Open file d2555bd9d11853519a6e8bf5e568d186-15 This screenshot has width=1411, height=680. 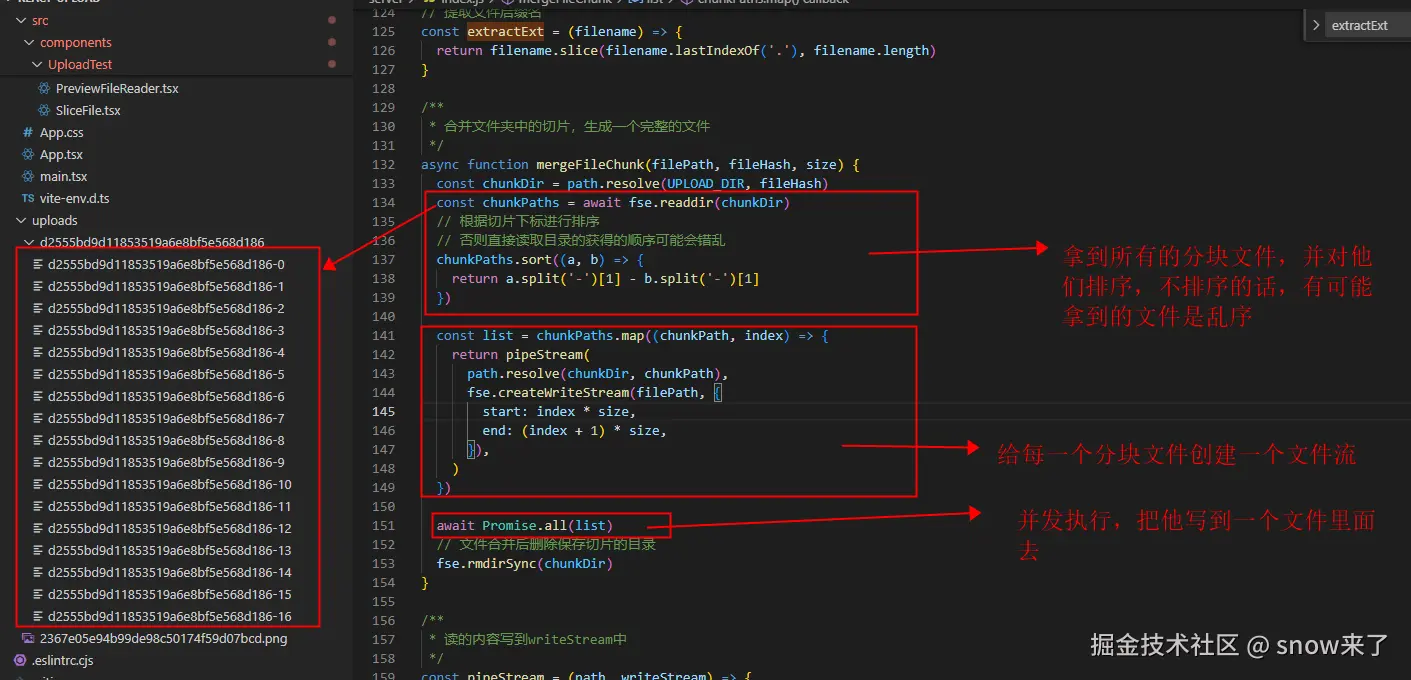[x=170, y=594]
